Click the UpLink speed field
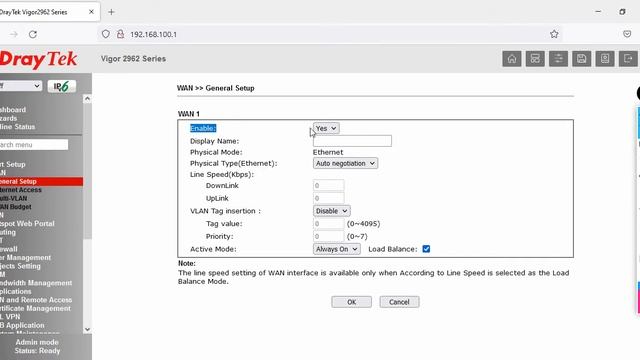 329,198
